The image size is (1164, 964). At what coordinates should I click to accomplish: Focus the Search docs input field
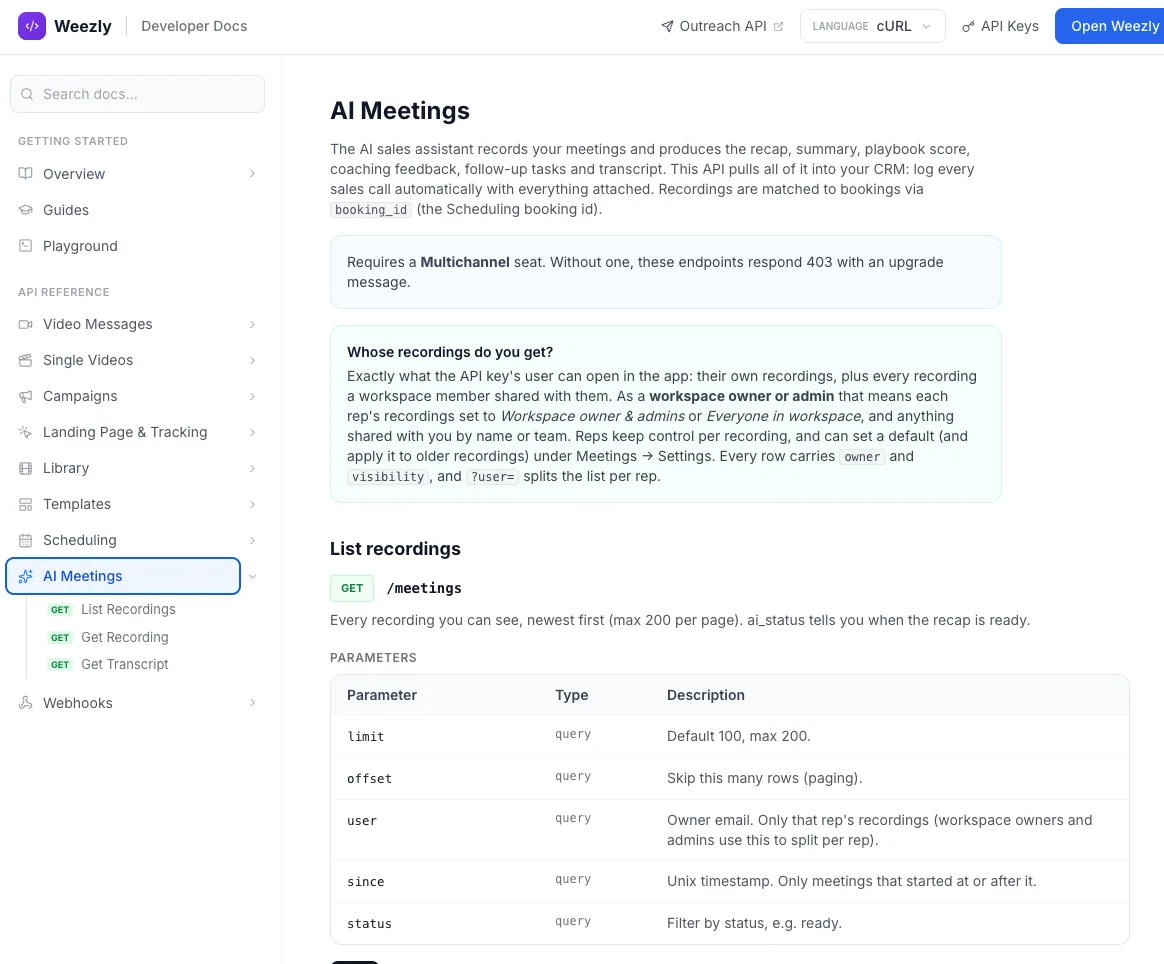pyautogui.click(x=137, y=94)
